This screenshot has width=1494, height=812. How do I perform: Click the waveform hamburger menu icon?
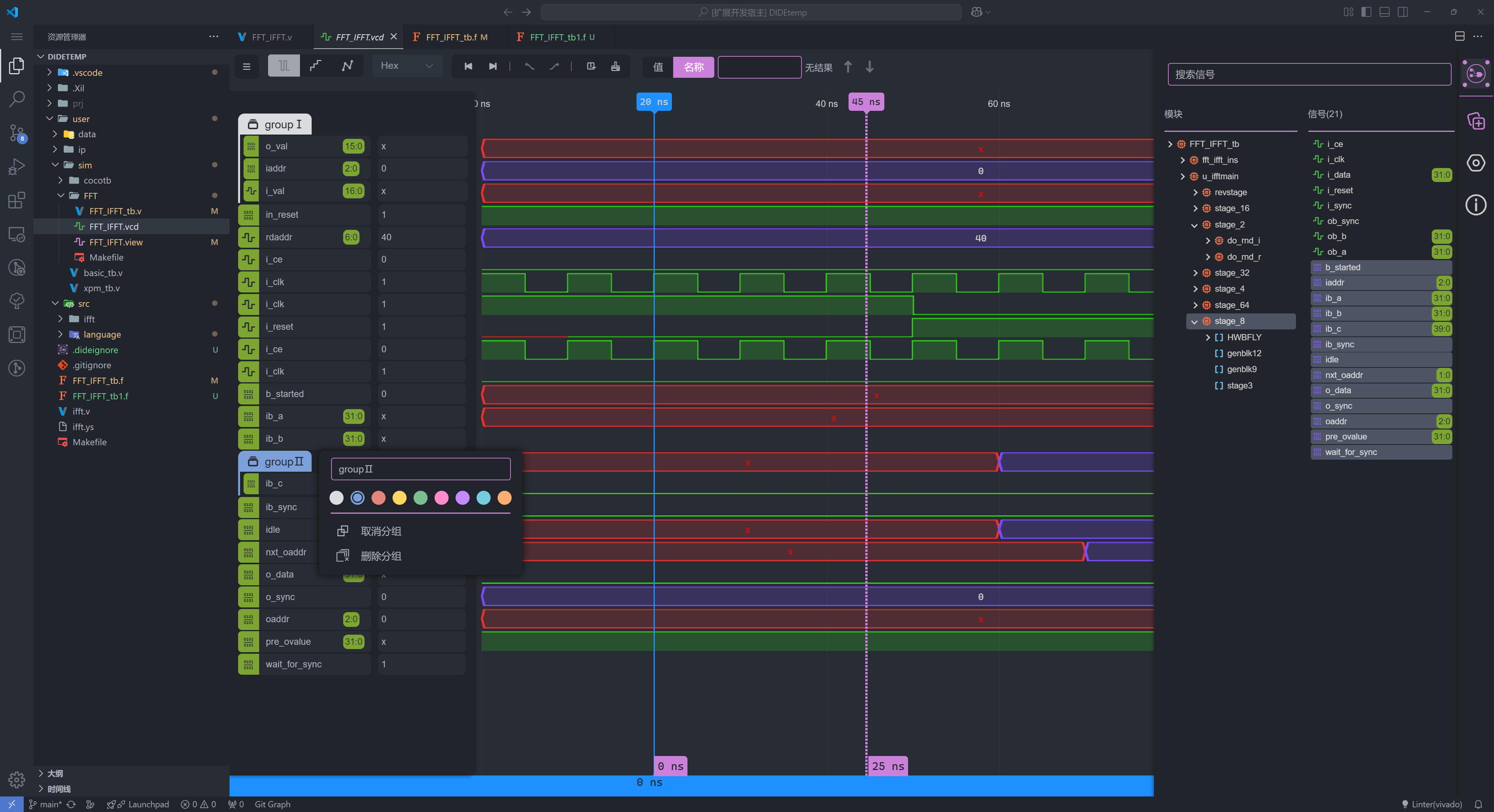tap(247, 66)
